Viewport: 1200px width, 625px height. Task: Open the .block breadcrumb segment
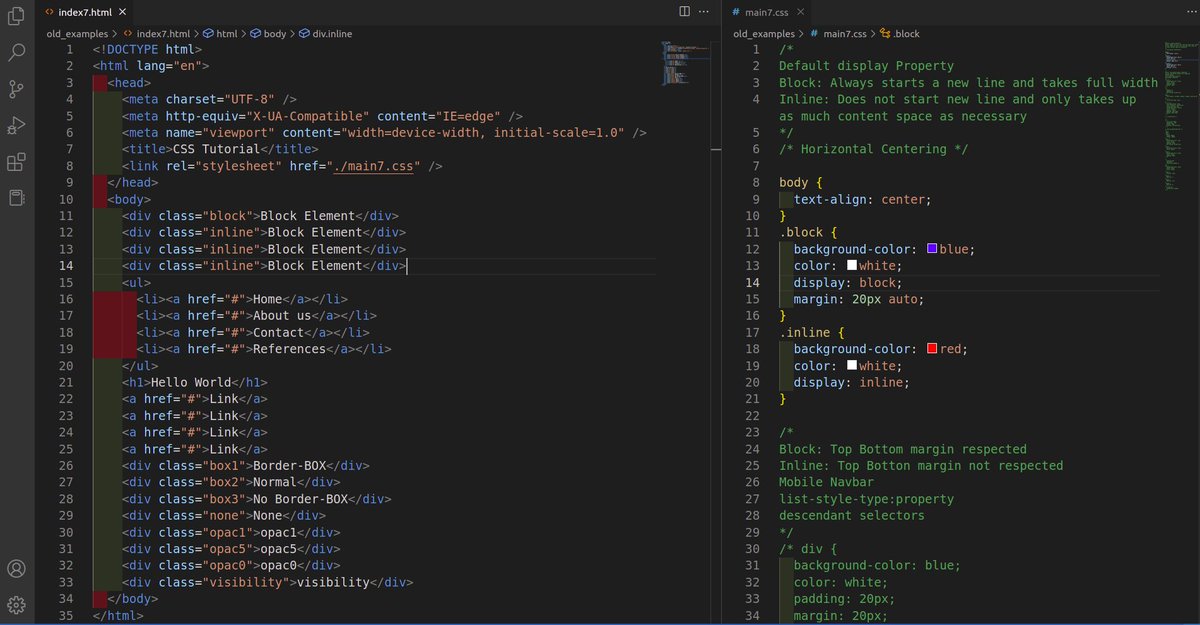(899, 33)
